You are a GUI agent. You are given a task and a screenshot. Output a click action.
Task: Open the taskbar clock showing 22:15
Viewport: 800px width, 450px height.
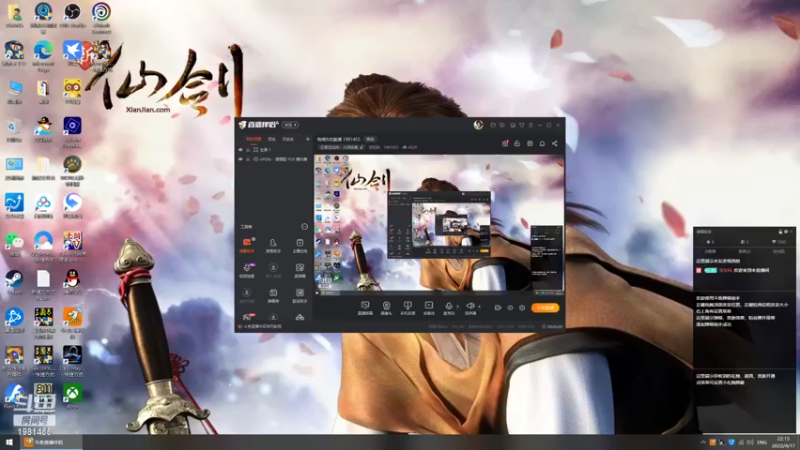[784, 442]
